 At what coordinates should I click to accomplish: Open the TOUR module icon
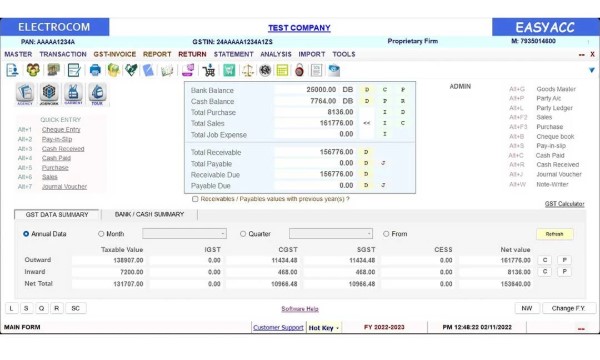click(x=97, y=94)
